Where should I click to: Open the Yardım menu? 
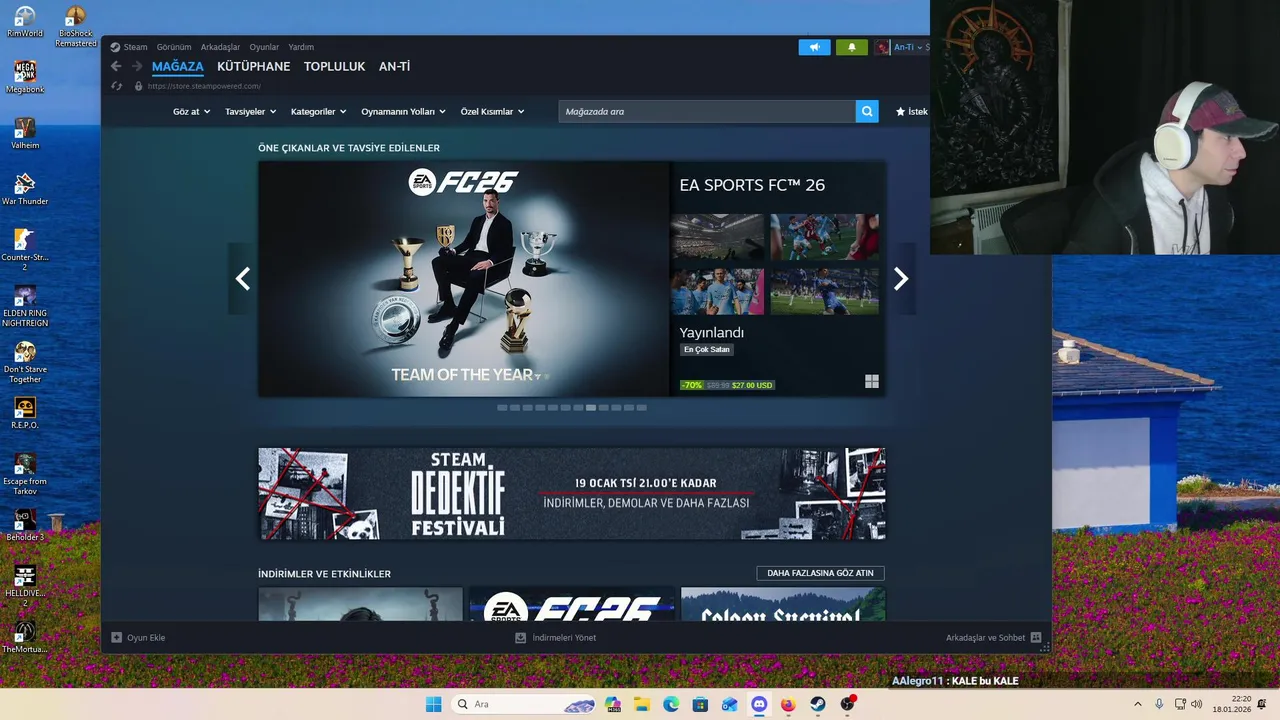(x=301, y=47)
